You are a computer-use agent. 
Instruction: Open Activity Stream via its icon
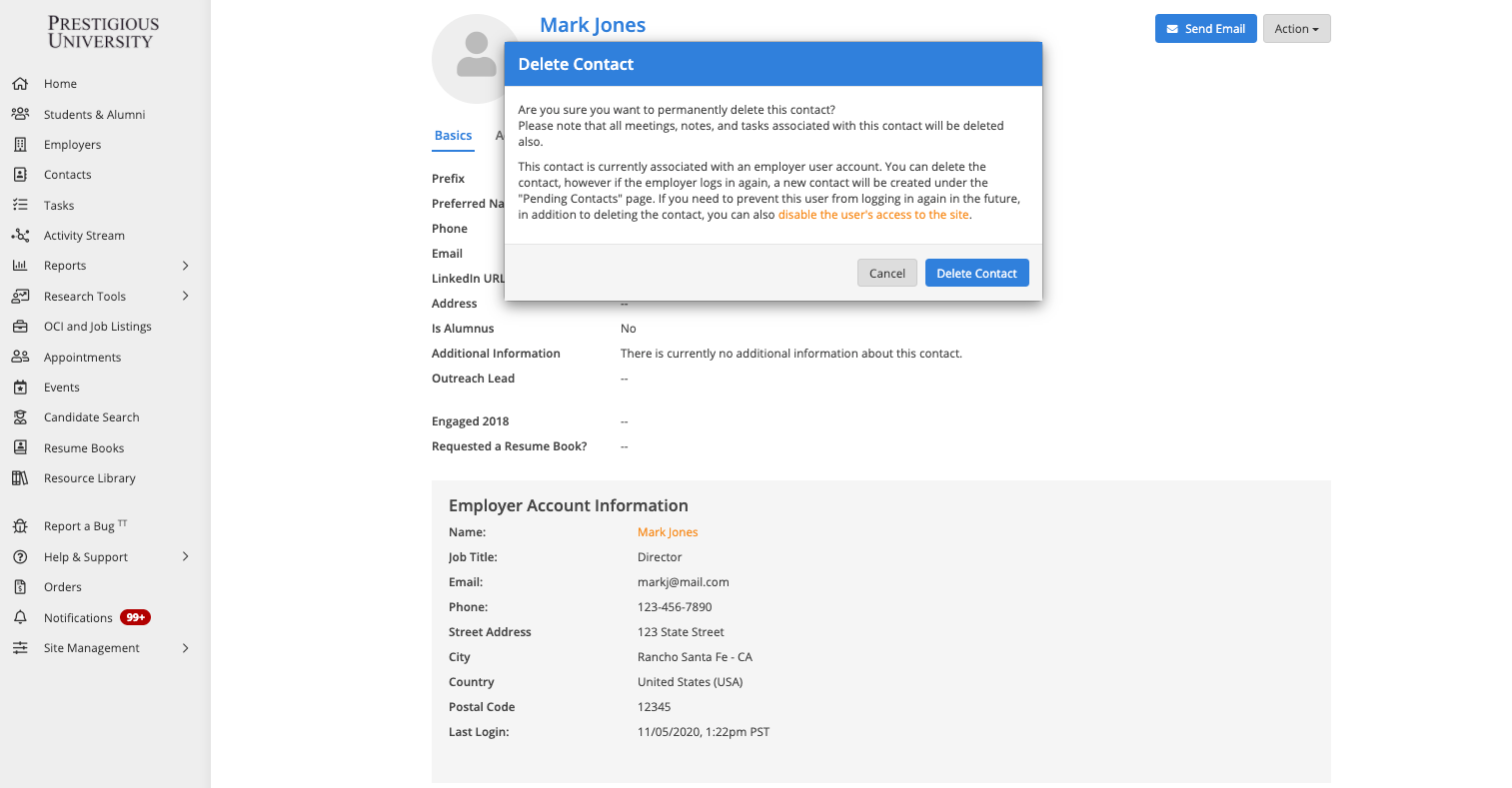point(20,236)
